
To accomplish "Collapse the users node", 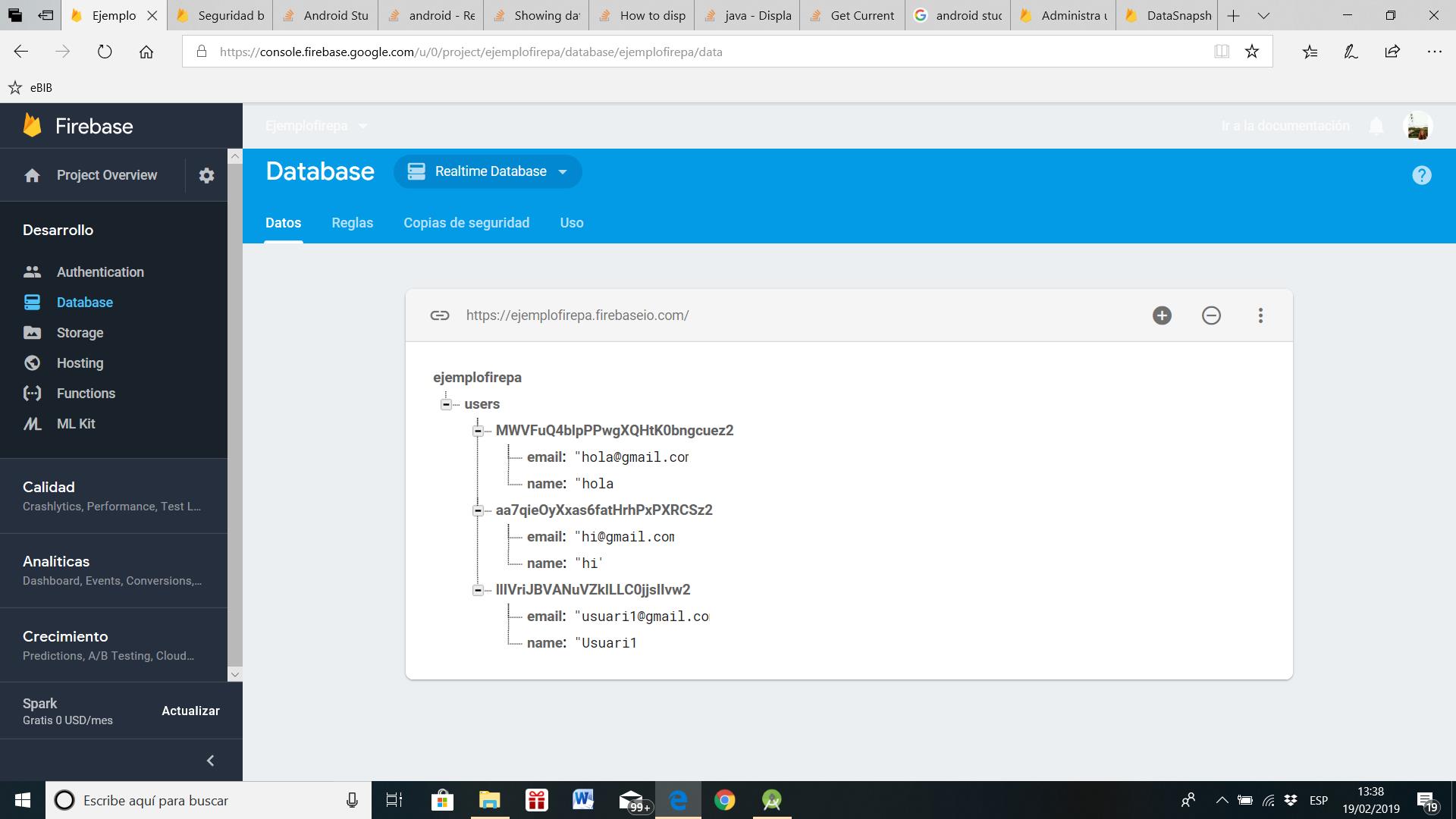I will tap(447, 405).
